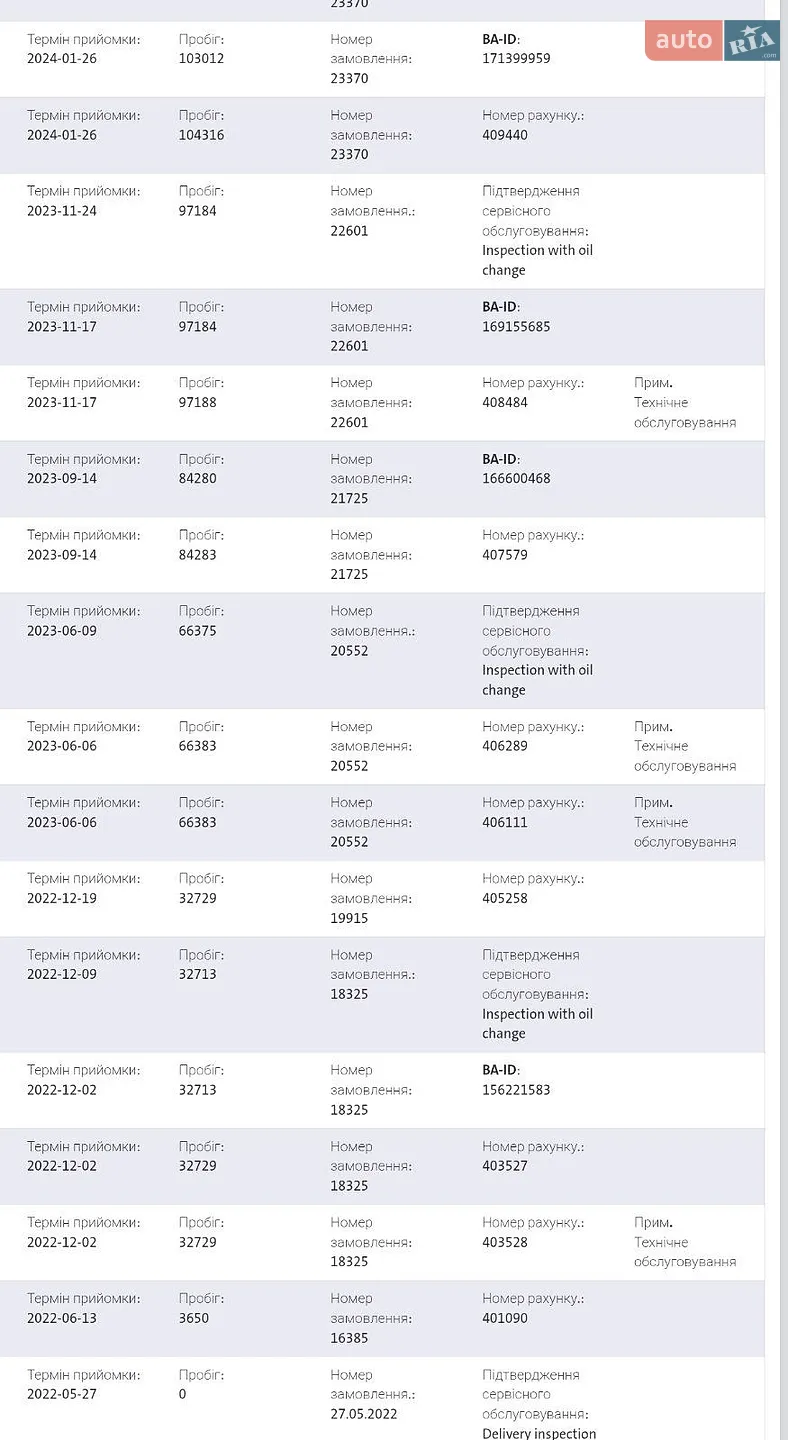Select invoice number 407579
Image resolution: width=788 pixels, height=1440 pixels.
[x=505, y=555]
